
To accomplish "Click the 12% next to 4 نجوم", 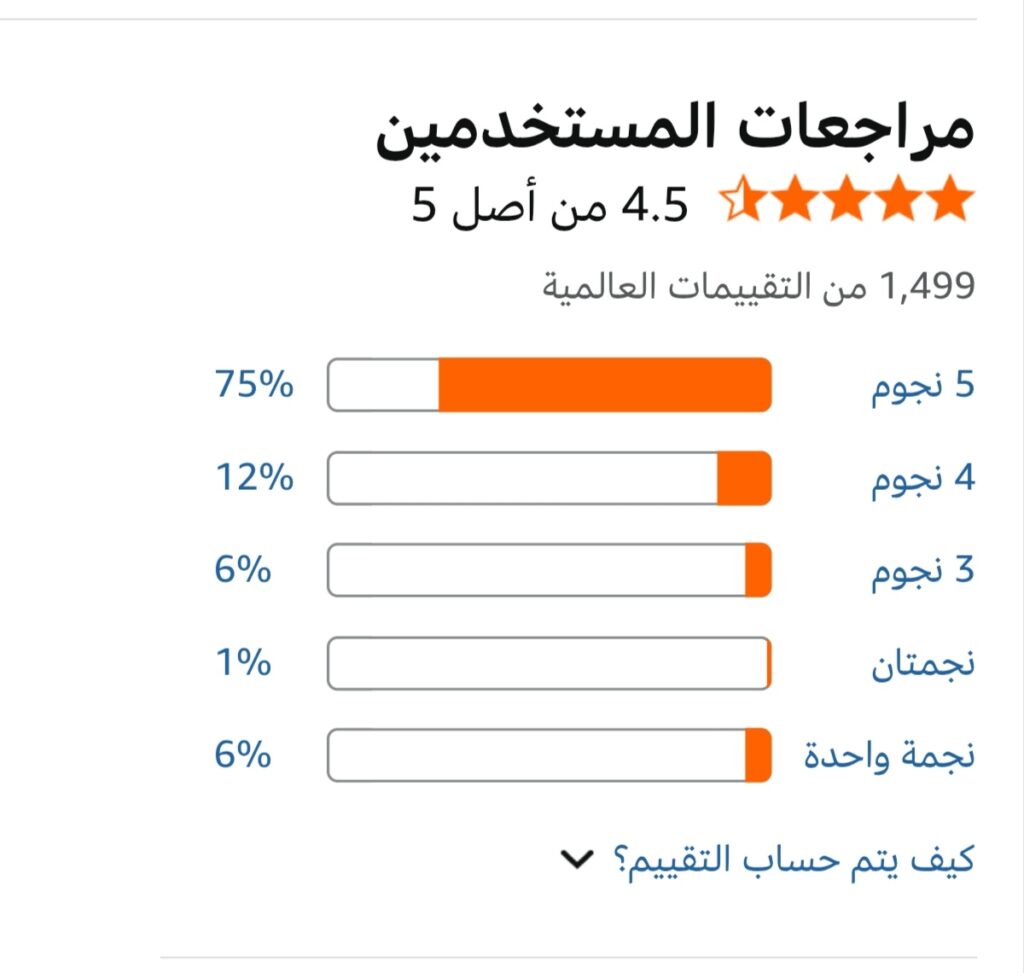I will (253, 478).
